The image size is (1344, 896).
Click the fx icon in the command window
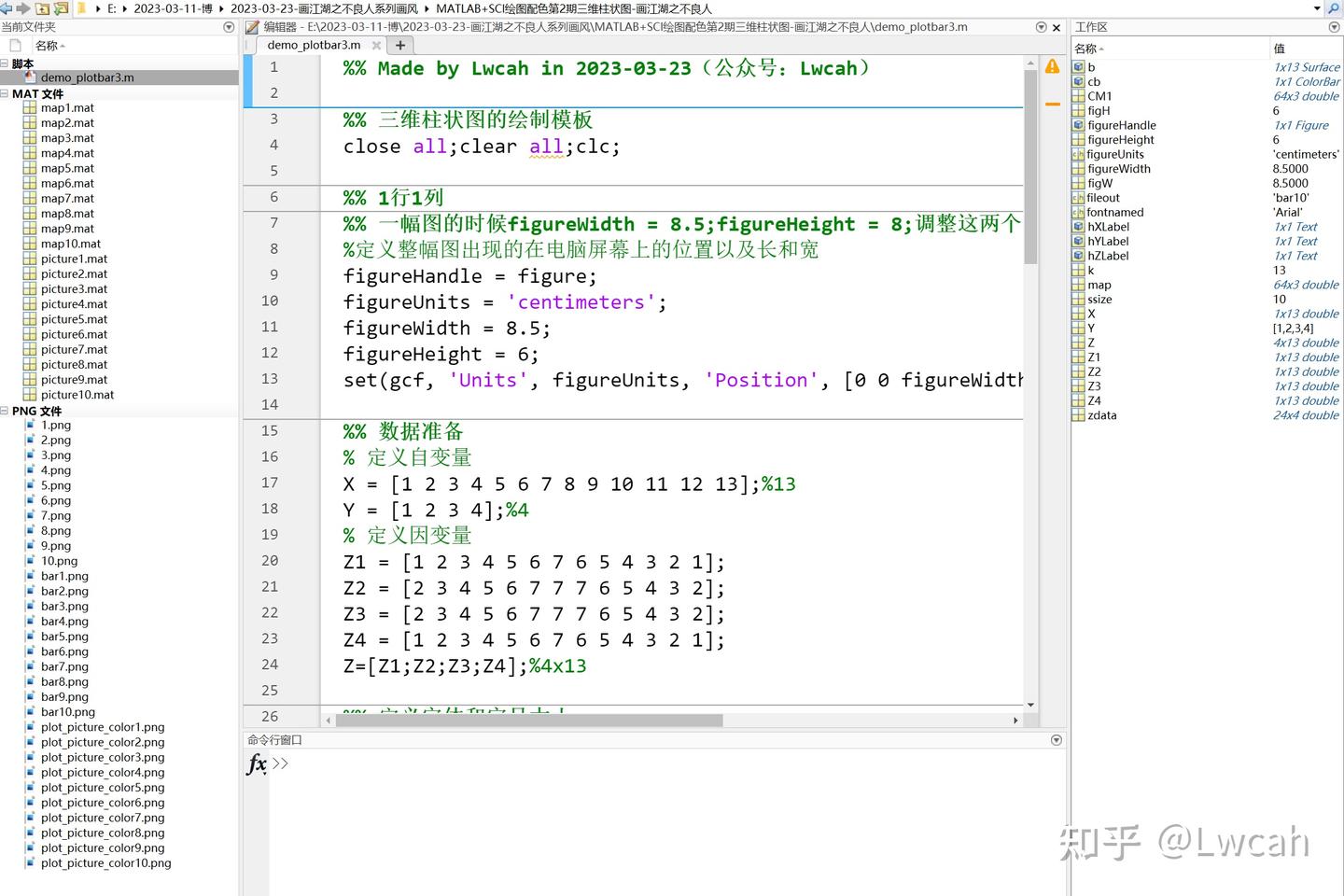[255, 765]
